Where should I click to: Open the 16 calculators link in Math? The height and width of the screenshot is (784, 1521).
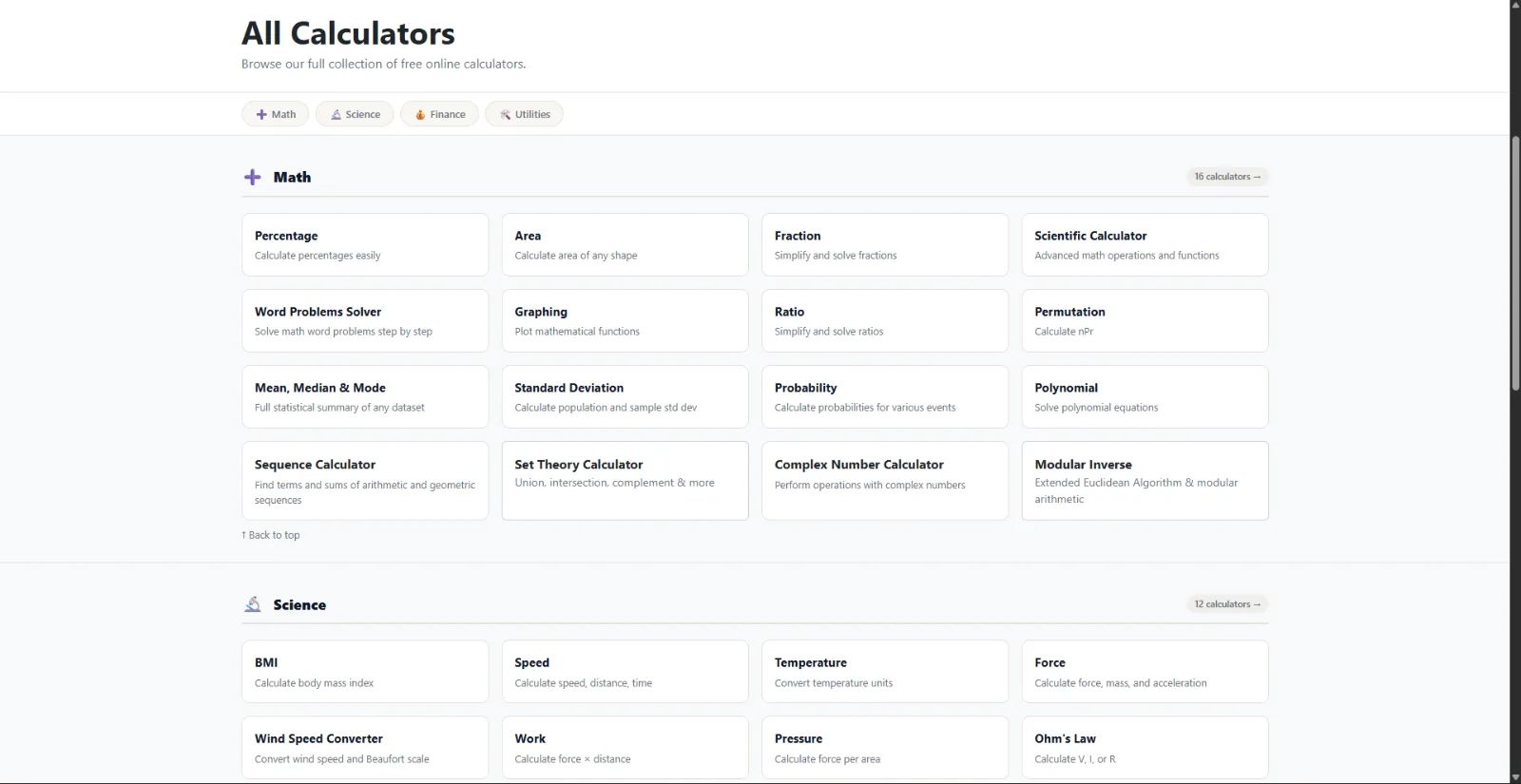tap(1227, 177)
